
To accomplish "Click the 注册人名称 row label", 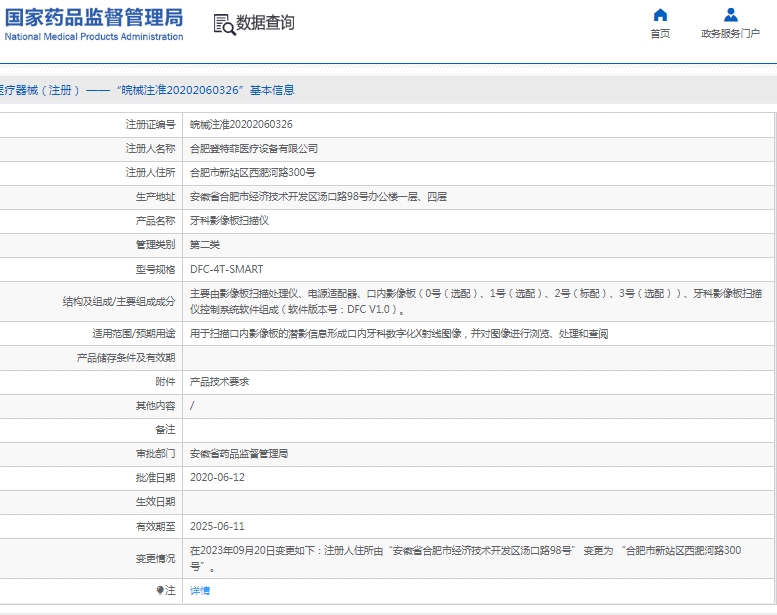I will tap(151, 149).
